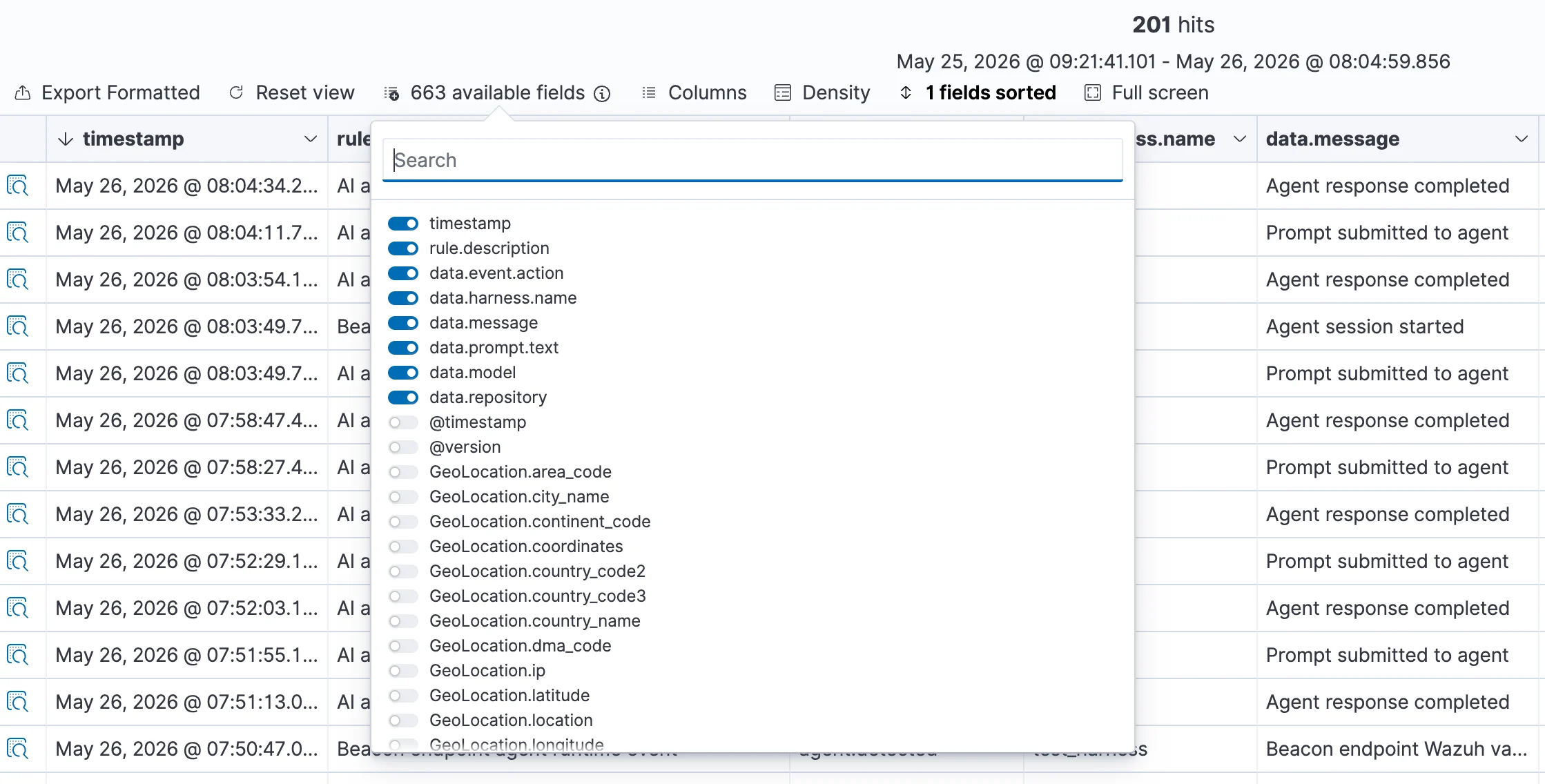Disable the data.model field toggle

click(x=403, y=373)
